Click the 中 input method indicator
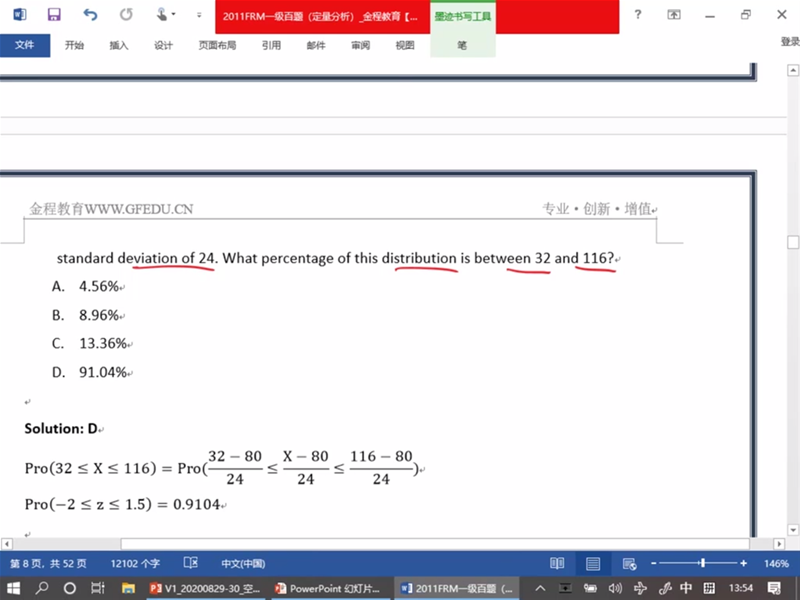This screenshot has height=600, width=800. [686, 588]
